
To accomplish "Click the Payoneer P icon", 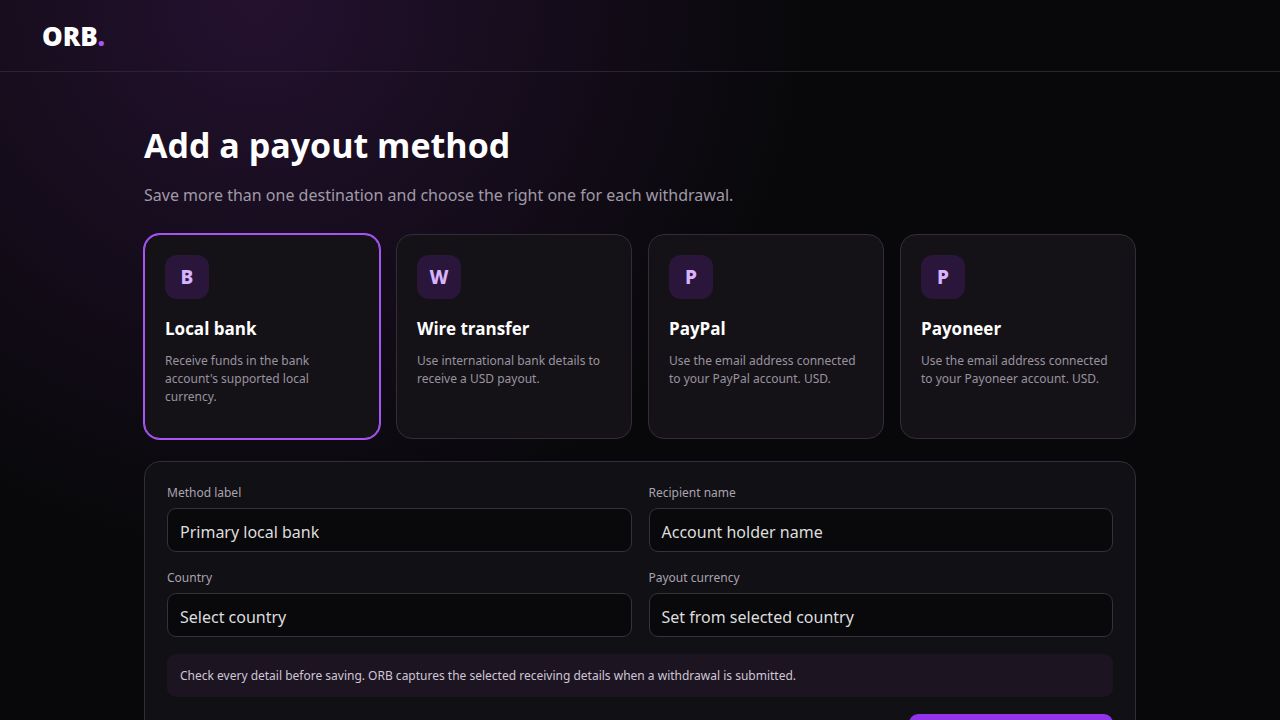I will (943, 277).
